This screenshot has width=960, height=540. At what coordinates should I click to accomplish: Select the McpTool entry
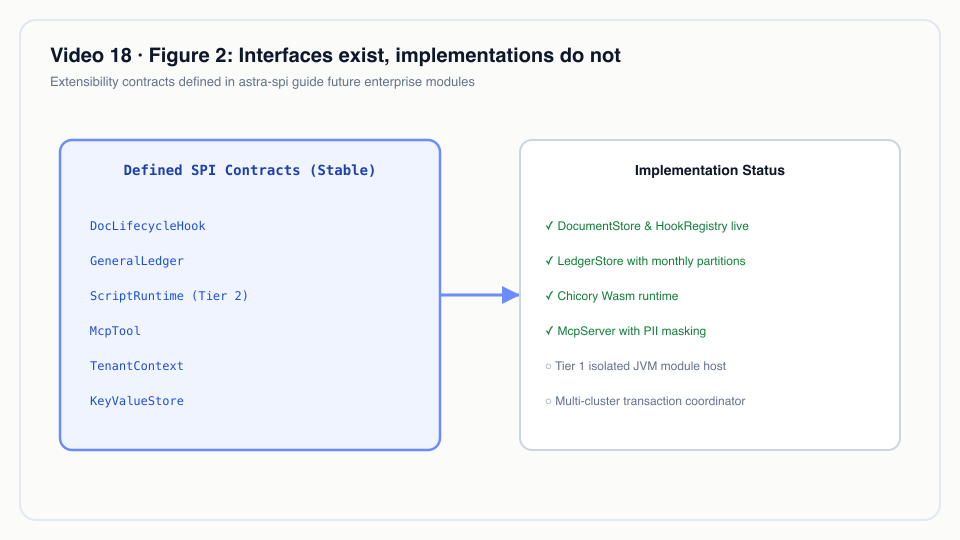(x=115, y=331)
